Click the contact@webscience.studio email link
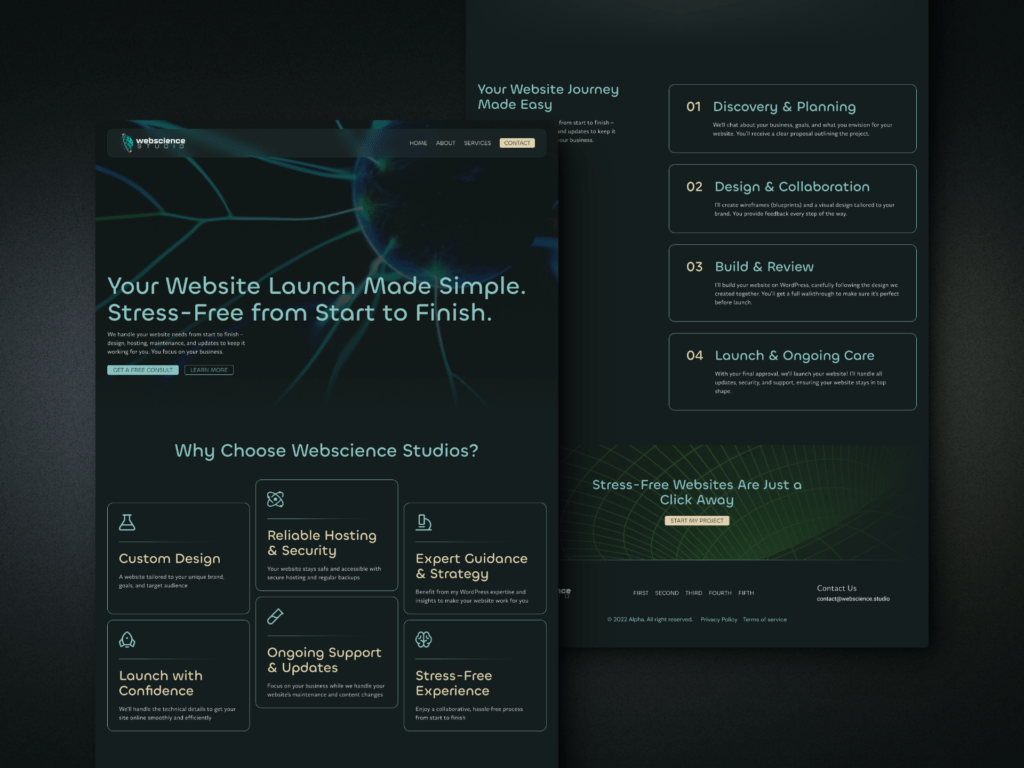 [x=853, y=599]
